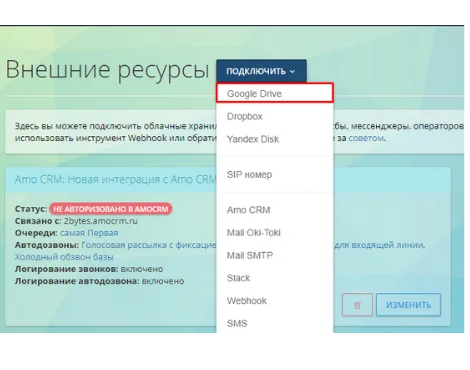
Task: Open Голосовая рассылка с фиксацией link
Action: click(x=149, y=245)
